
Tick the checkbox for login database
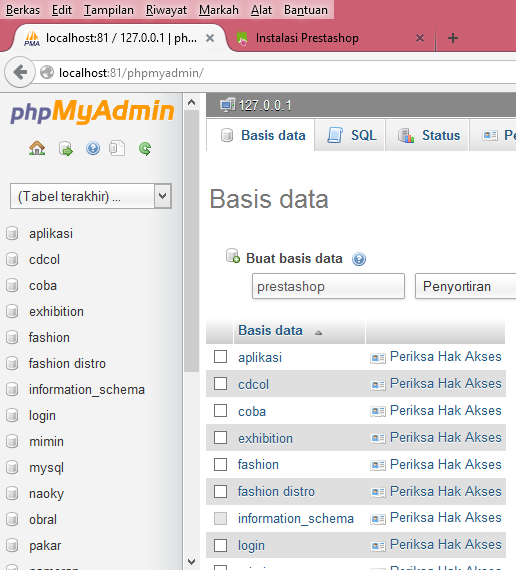click(x=220, y=545)
